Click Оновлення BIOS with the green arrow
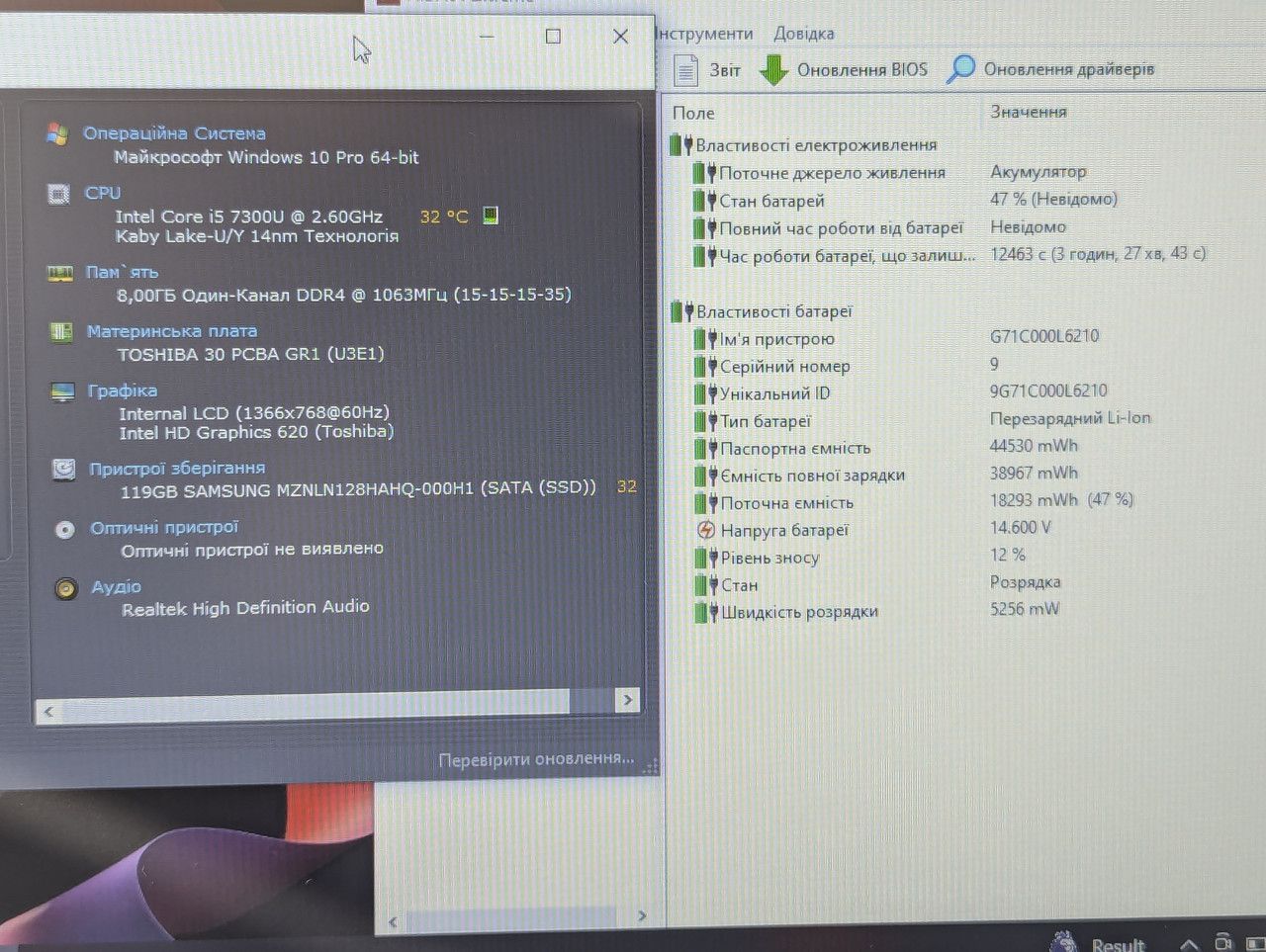This screenshot has height=952, width=1266. pos(844,70)
